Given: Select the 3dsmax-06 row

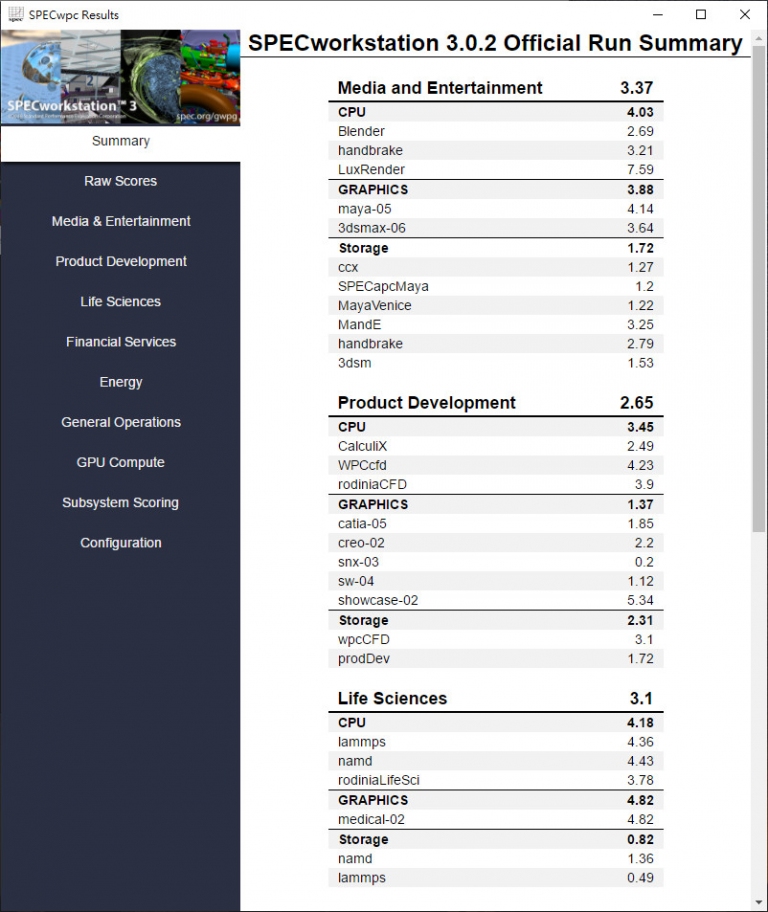Looking at the screenshot, I should pos(496,228).
